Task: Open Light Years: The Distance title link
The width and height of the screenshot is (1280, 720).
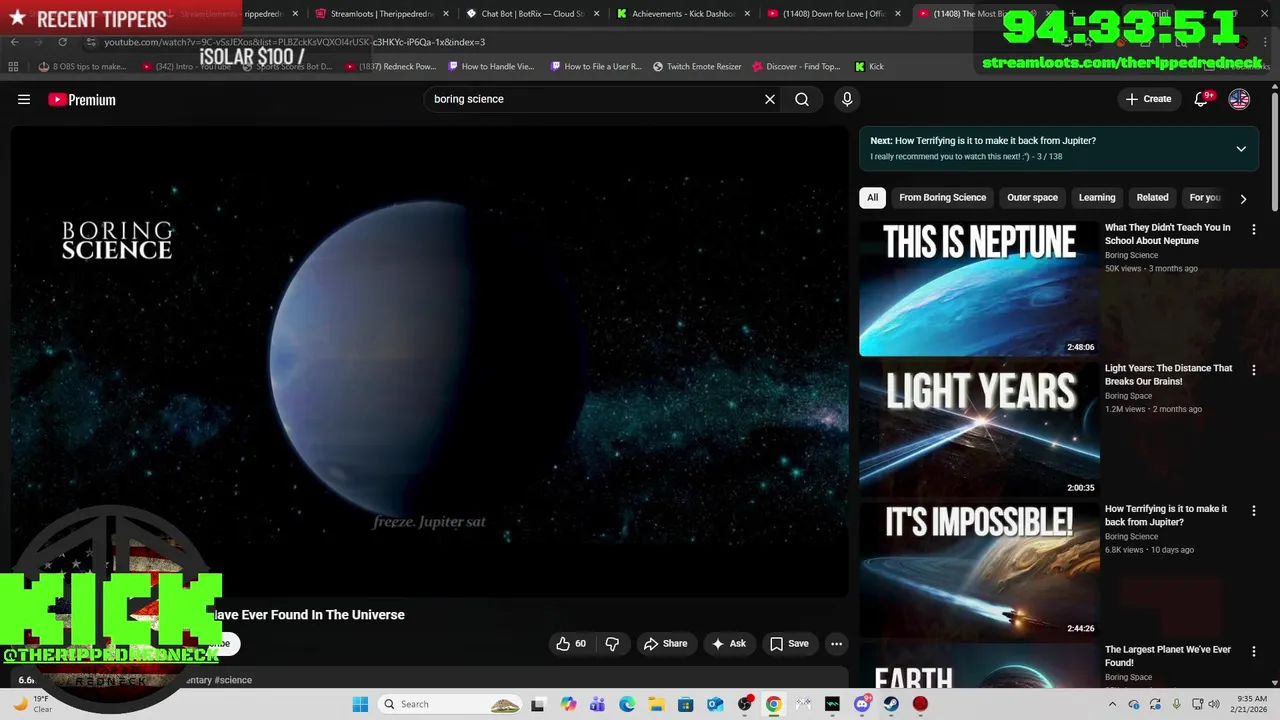Action: (x=1168, y=375)
